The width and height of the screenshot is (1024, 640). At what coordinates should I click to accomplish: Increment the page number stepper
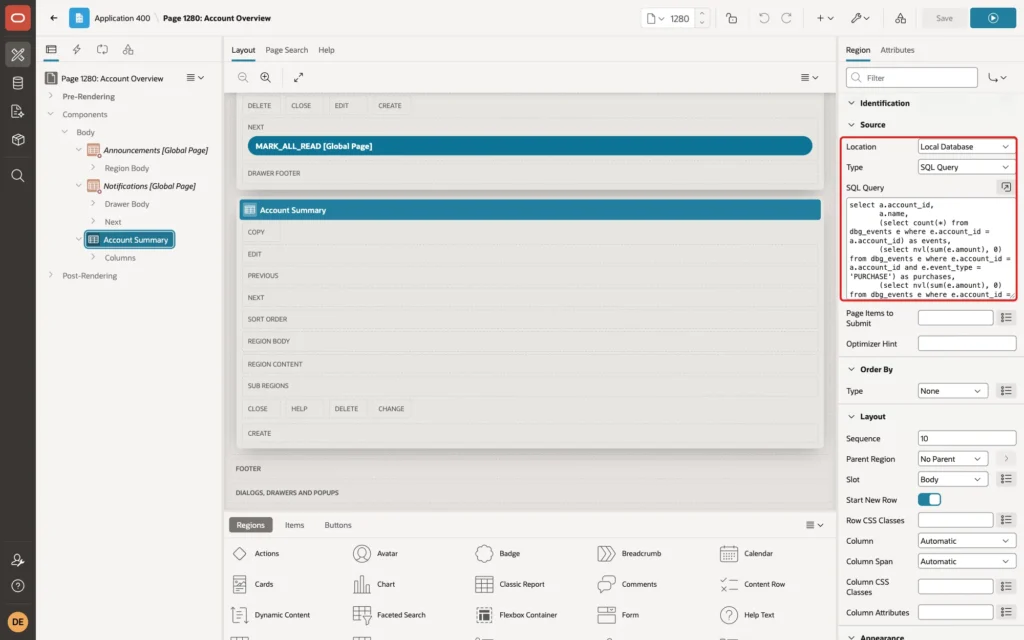[702, 13]
